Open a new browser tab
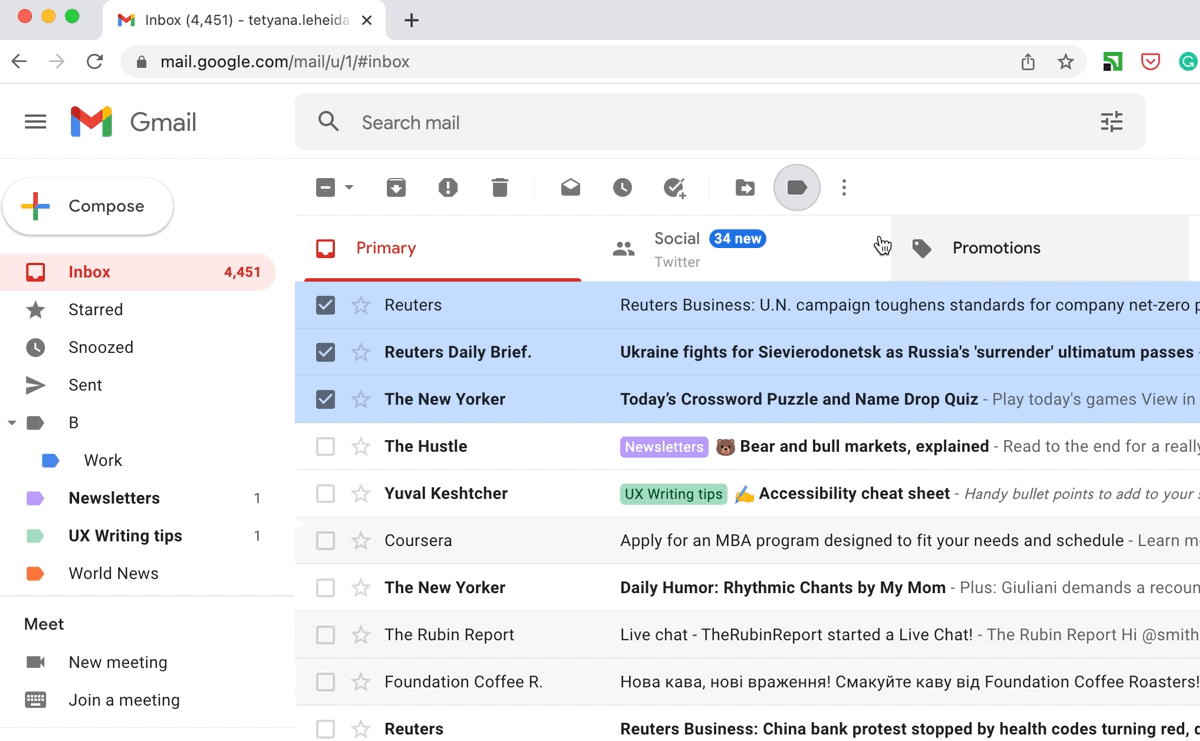Viewport: 1200px width, 741px height. pyautogui.click(x=411, y=20)
